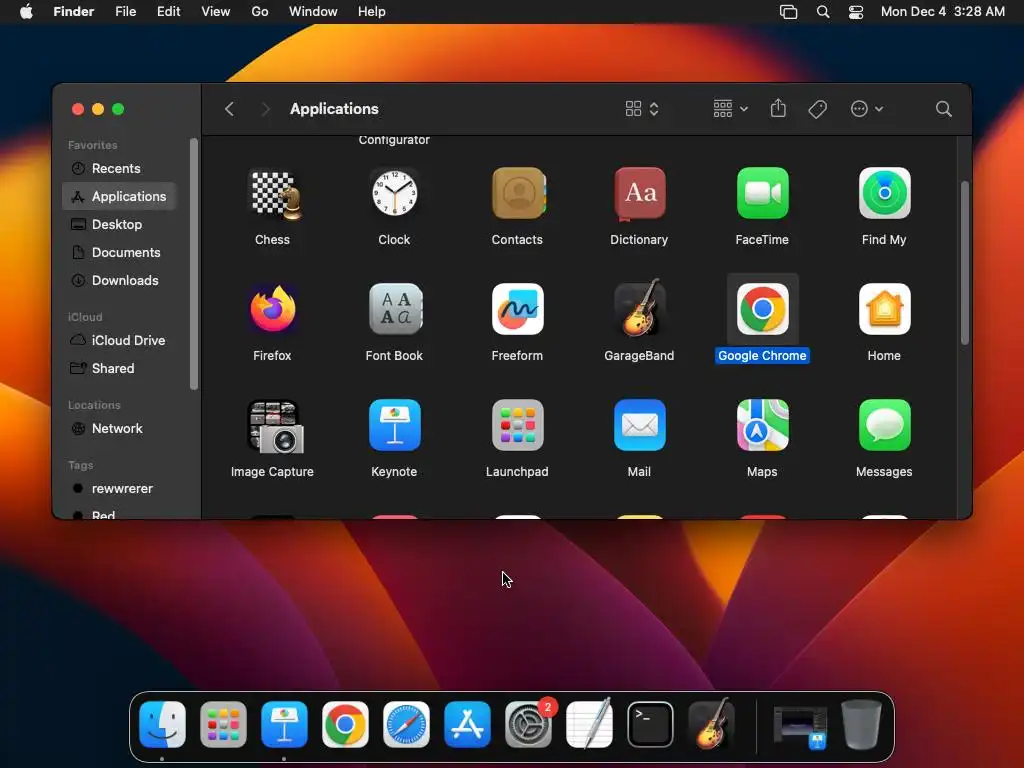The height and width of the screenshot is (768, 1024).
Task: Select Network under Locations
Action: [x=119, y=429]
